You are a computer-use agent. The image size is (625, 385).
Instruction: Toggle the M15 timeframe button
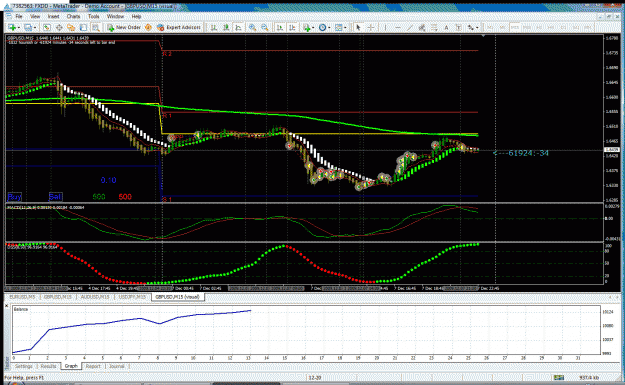pos(515,28)
